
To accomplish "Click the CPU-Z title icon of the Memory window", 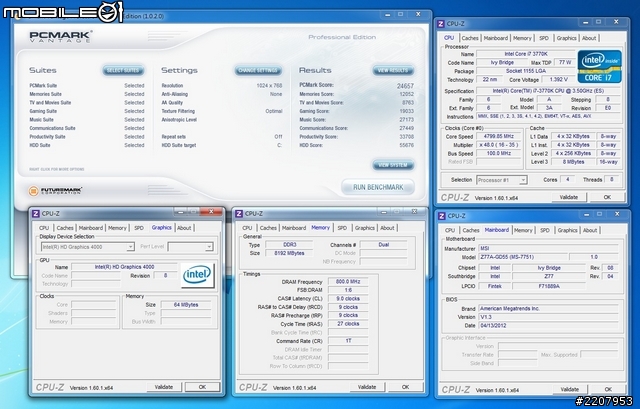I will click(239, 213).
